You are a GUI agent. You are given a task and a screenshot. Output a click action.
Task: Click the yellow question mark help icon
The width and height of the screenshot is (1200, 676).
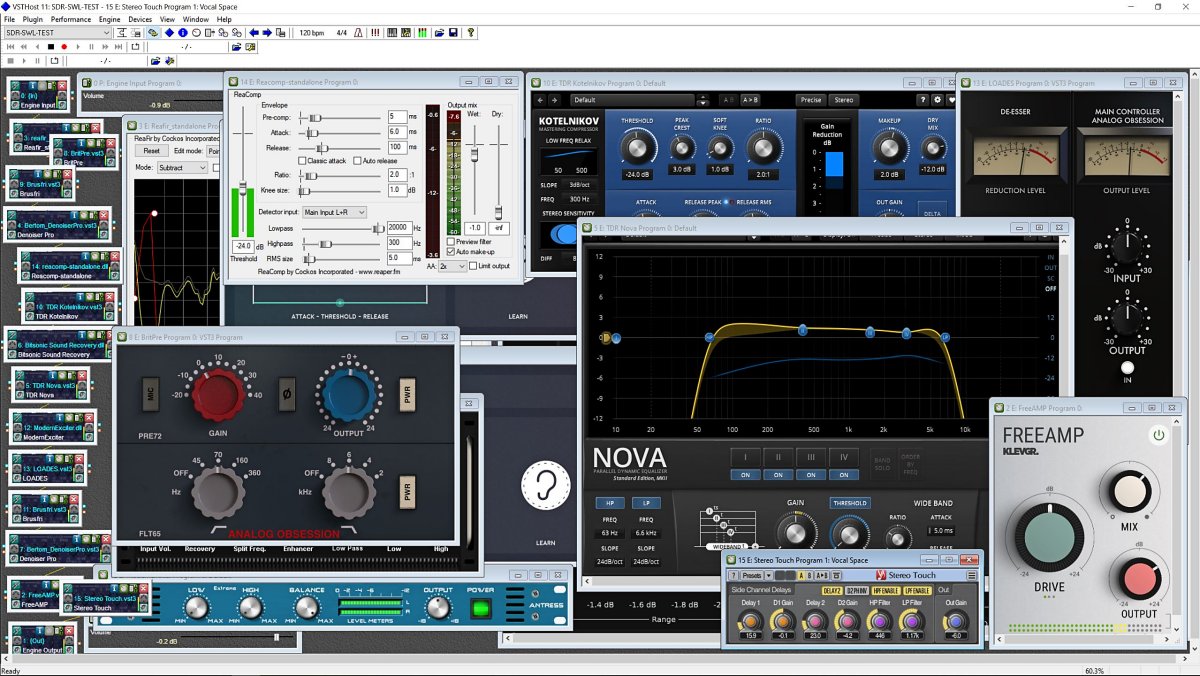point(471,33)
